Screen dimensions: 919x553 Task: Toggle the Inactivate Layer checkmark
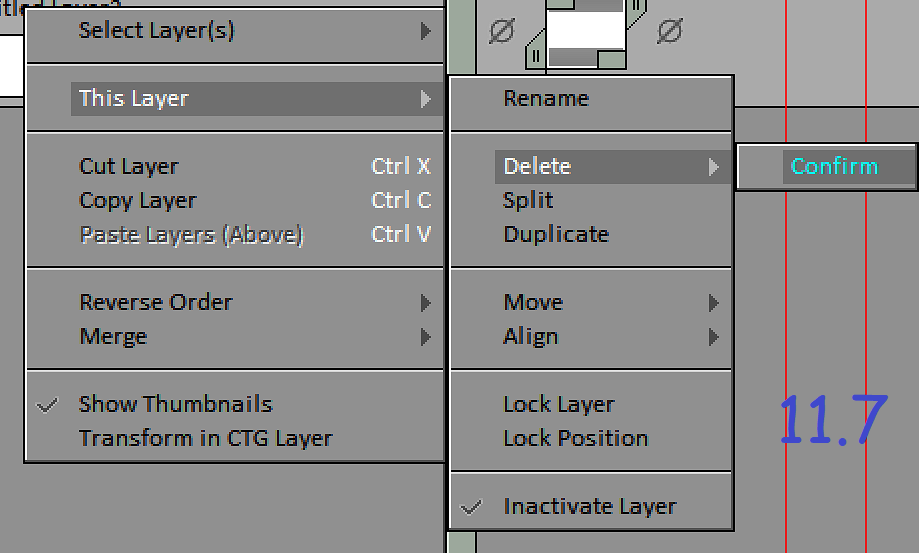coord(471,507)
